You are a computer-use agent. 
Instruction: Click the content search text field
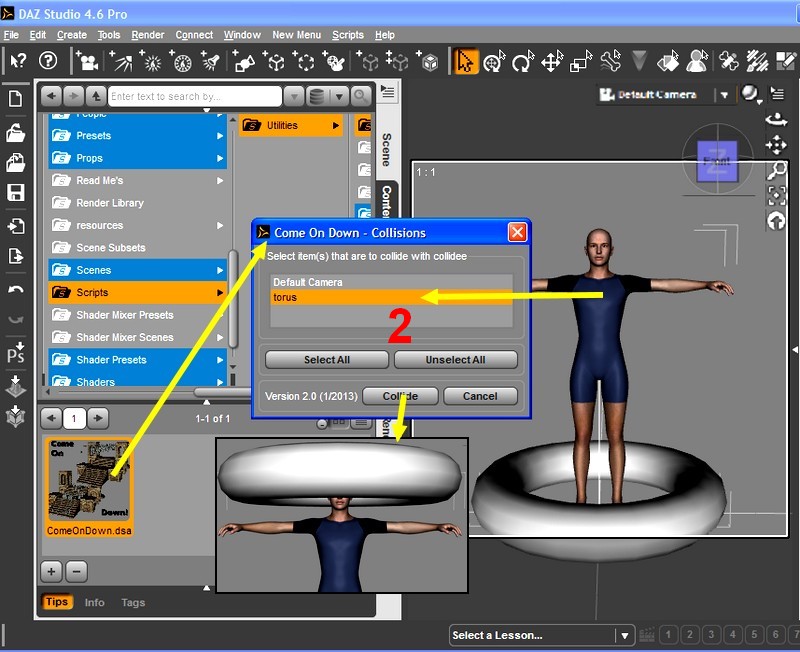pos(194,96)
